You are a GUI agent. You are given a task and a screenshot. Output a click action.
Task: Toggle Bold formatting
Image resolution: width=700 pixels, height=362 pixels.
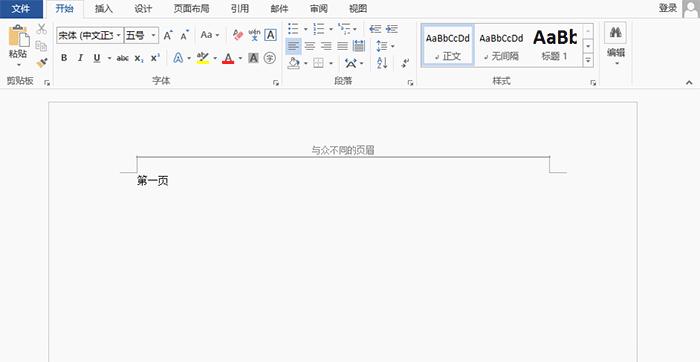pos(64,58)
